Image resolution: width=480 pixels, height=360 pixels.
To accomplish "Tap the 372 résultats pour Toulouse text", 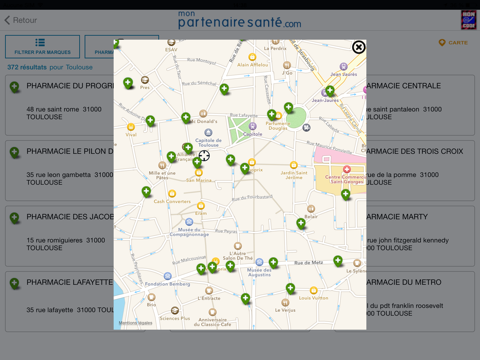I will [50, 67].
